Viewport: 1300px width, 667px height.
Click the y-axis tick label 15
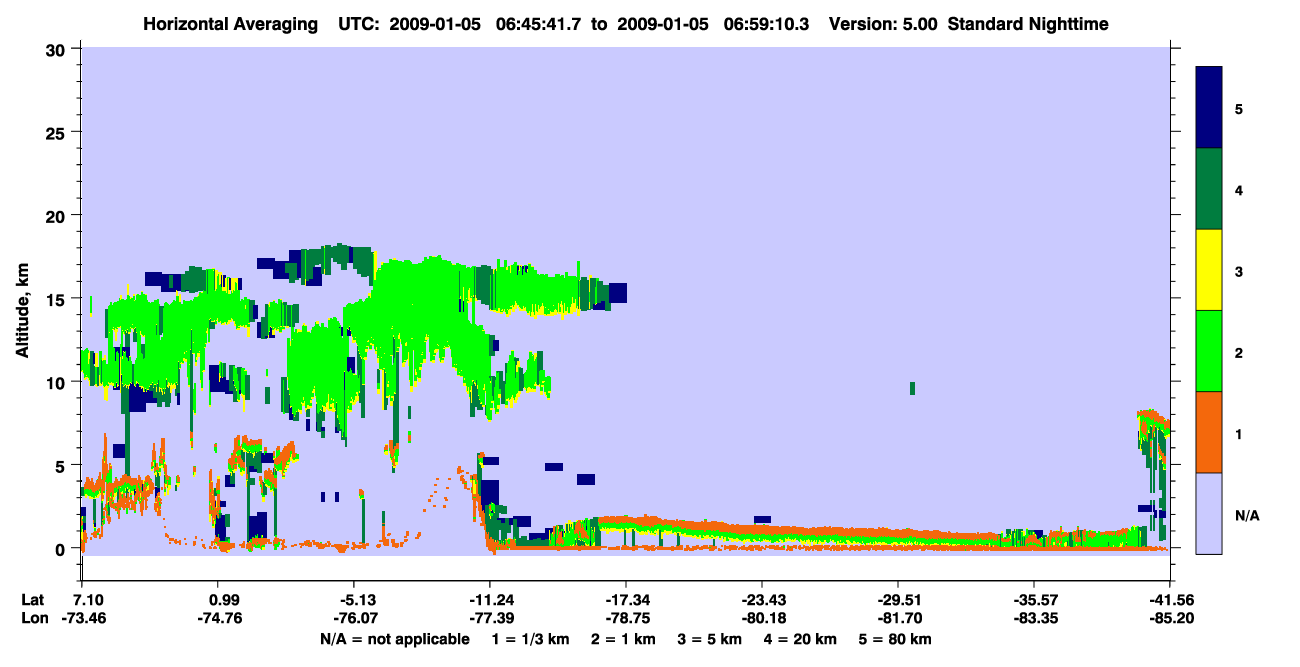click(x=58, y=298)
